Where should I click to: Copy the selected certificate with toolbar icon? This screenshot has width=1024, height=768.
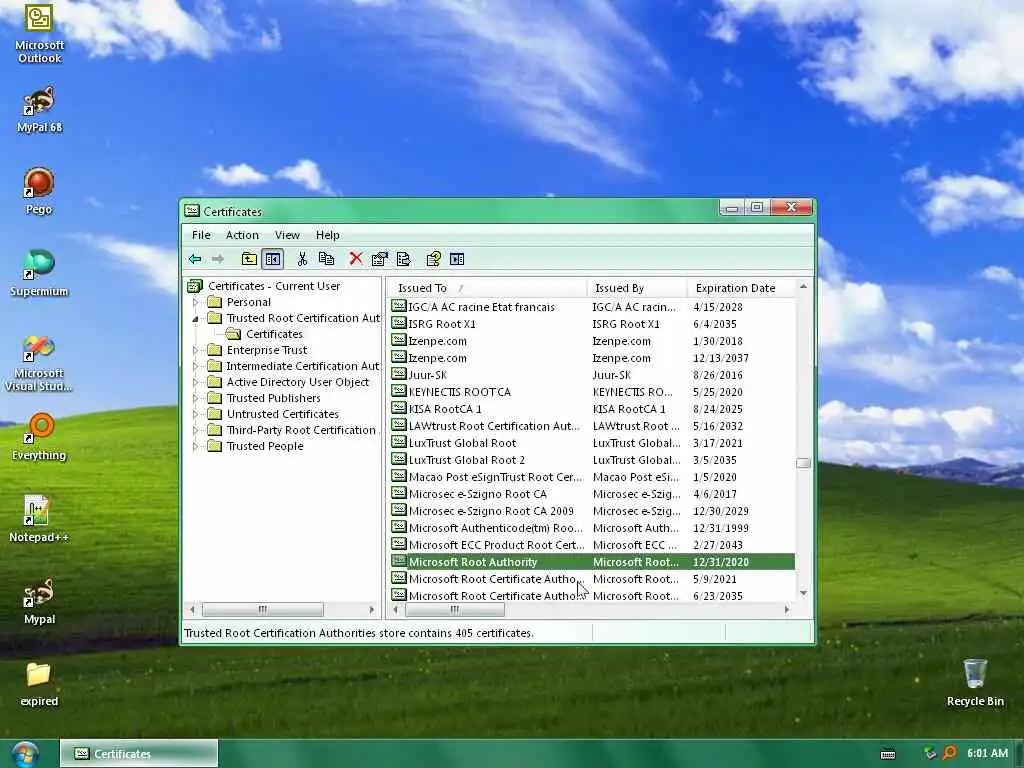click(x=327, y=259)
